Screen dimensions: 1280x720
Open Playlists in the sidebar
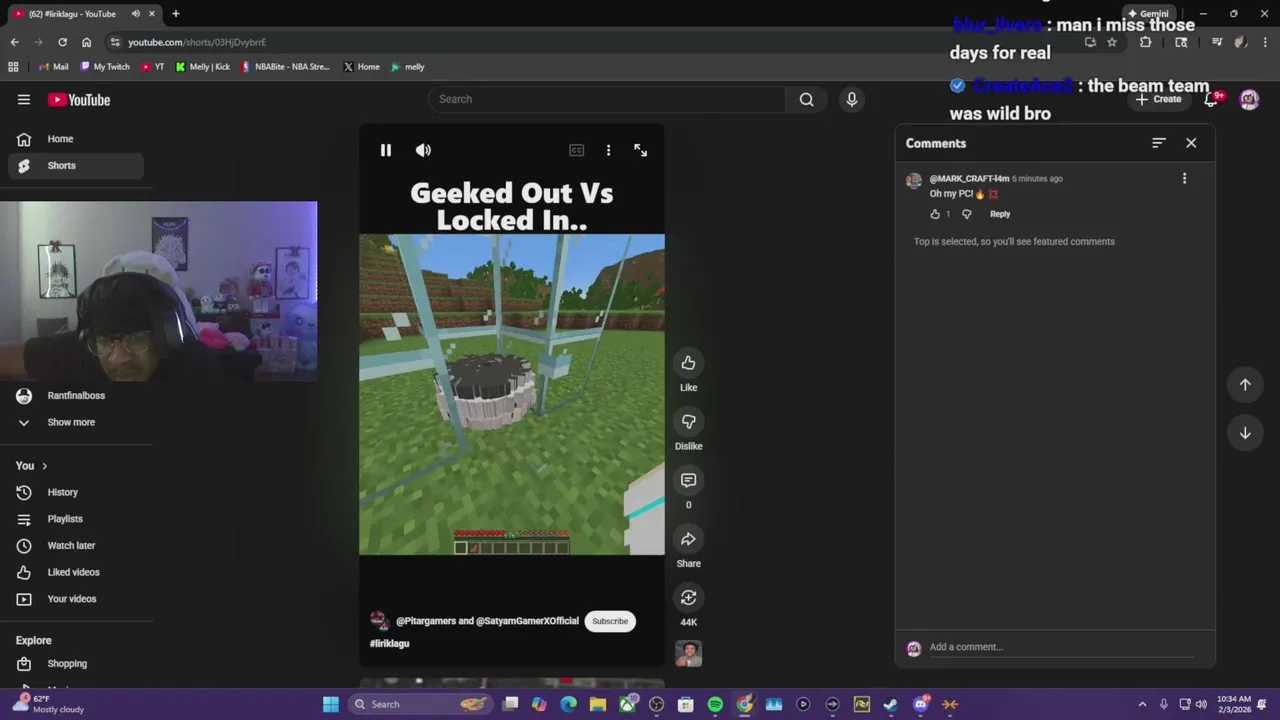coord(76,519)
